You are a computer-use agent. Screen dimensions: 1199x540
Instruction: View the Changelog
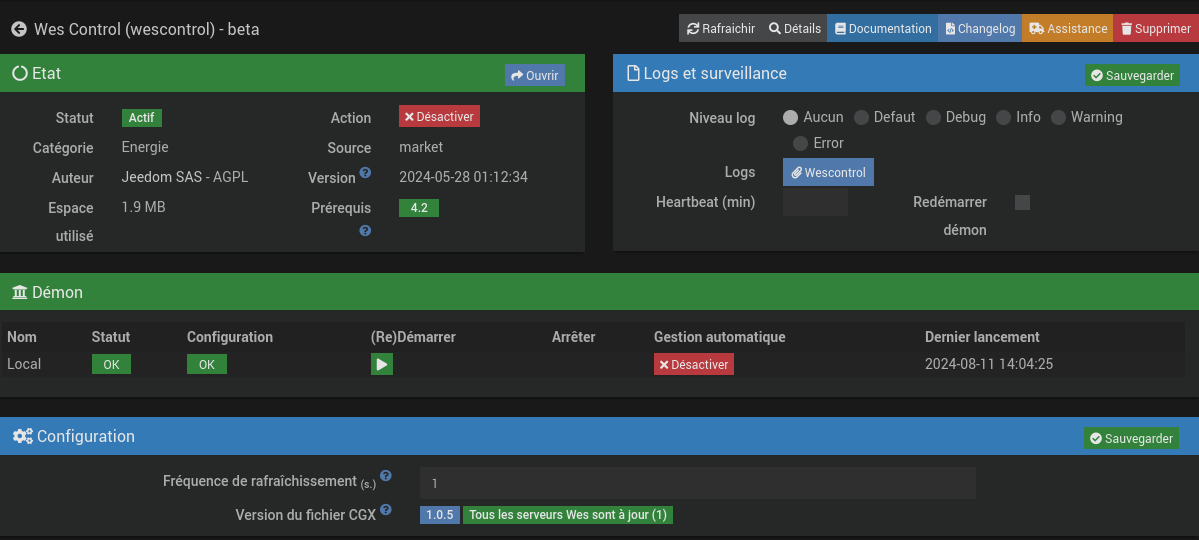pyautogui.click(x=980, y=29)
